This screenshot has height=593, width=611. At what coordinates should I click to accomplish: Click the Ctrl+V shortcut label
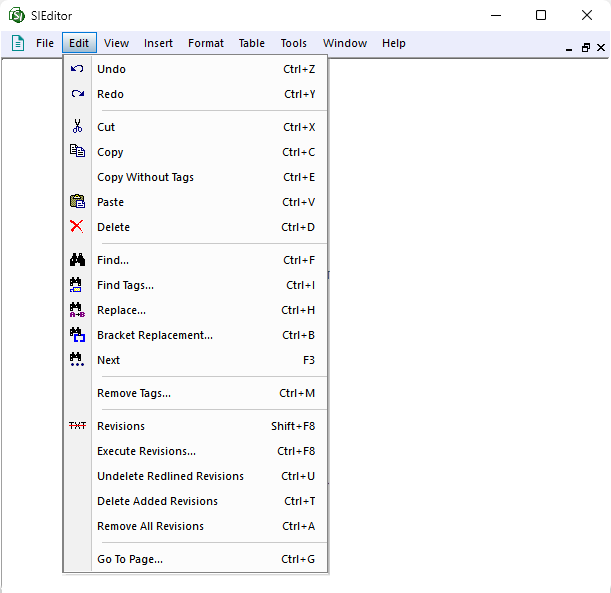[x=298, y=202]
